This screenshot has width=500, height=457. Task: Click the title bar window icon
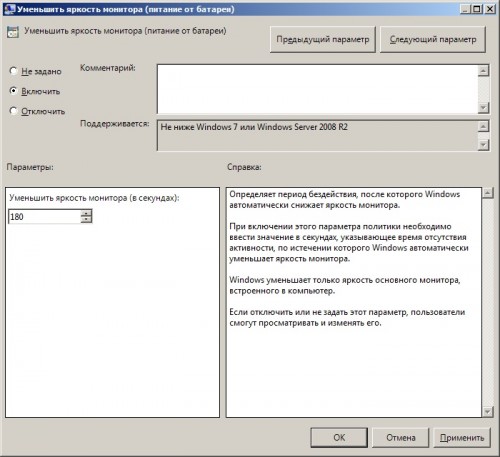pyautogui.click(x=10, y=9)
